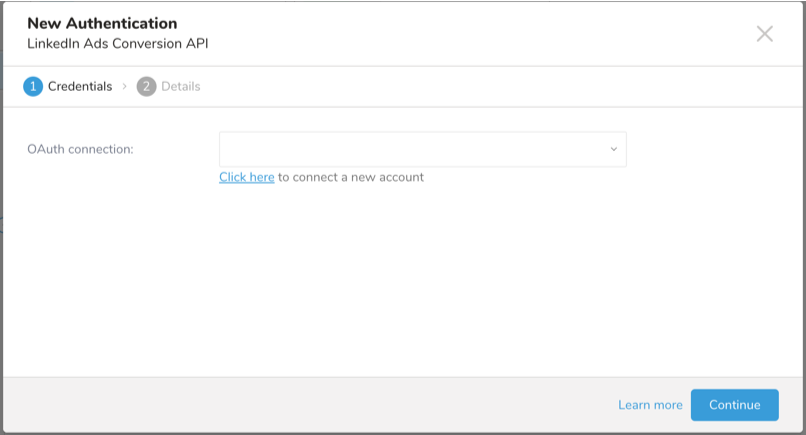
Task: Click the OAuth dropdown arrow
Action: click(614, 150)
